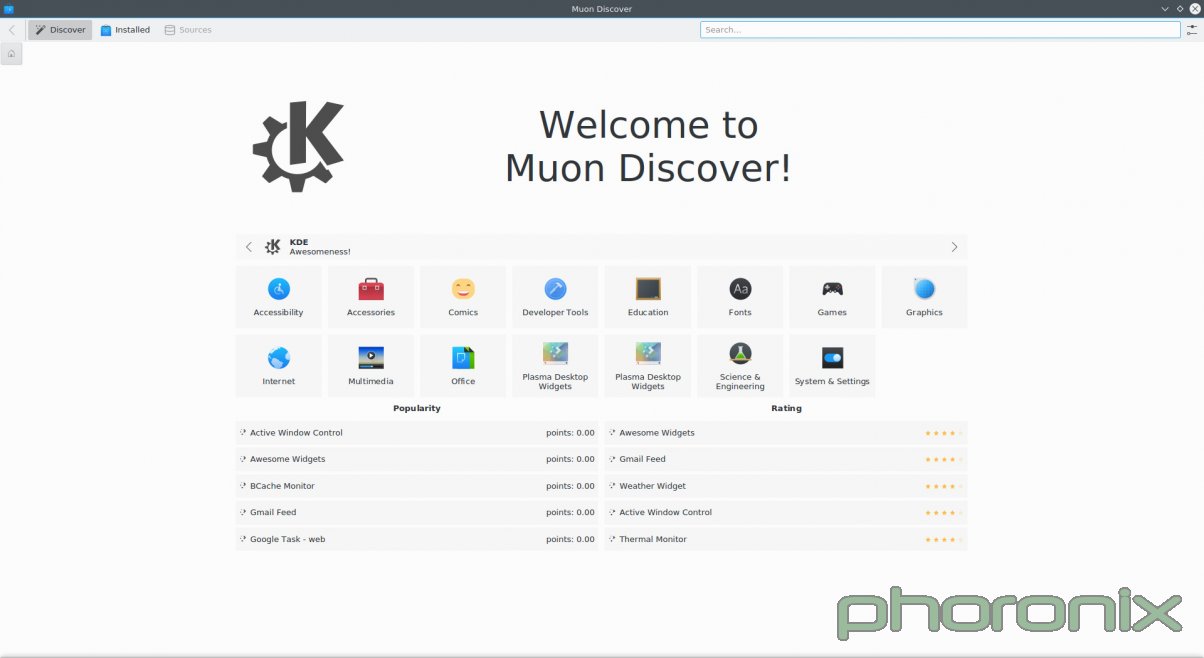Open the Graphics category
Screen dimensions: 1204x658
click(x=923, y=296)
